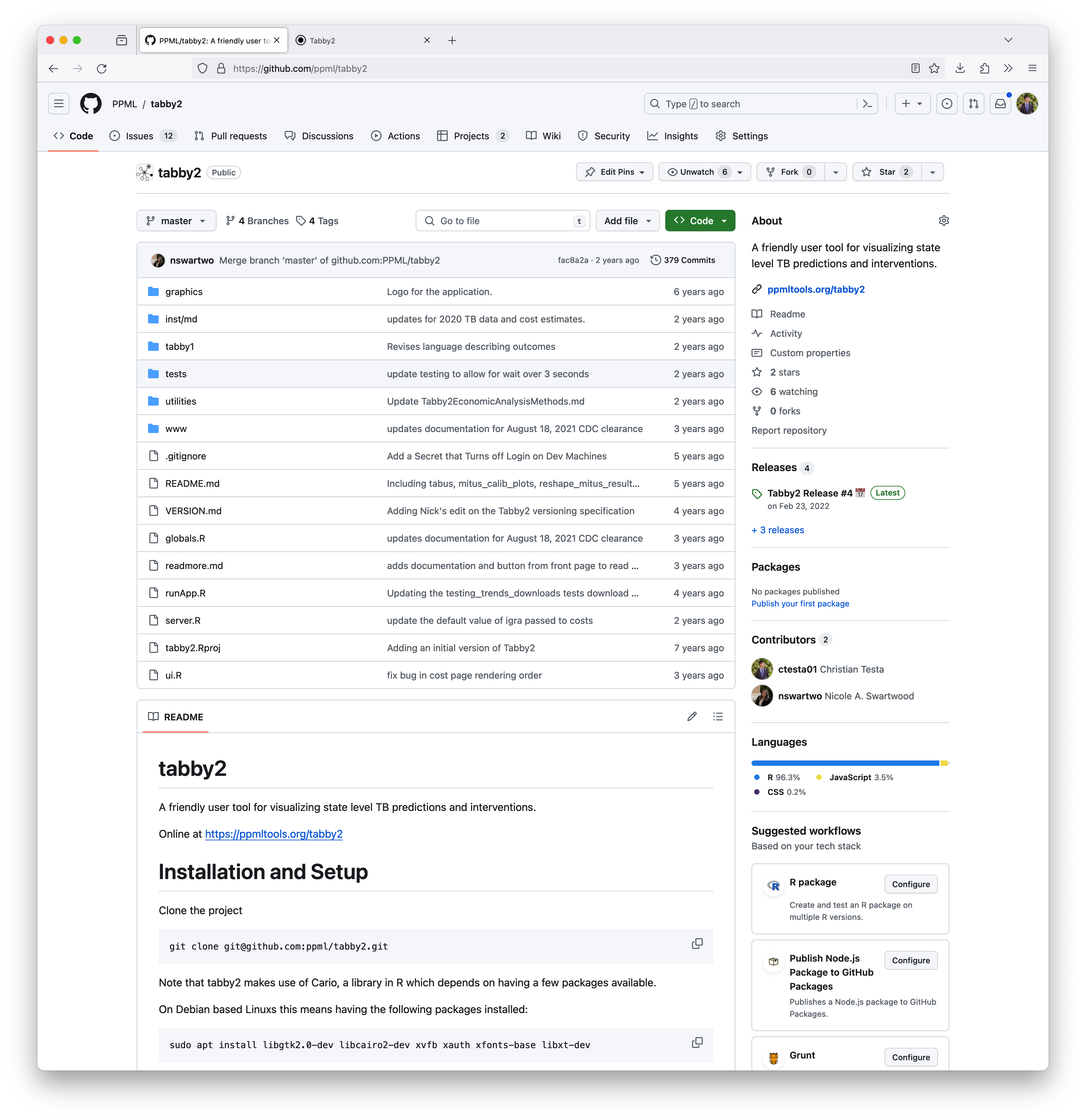Open the README outline list icon
This screenshot has height=1120, width=1086.
718,717
